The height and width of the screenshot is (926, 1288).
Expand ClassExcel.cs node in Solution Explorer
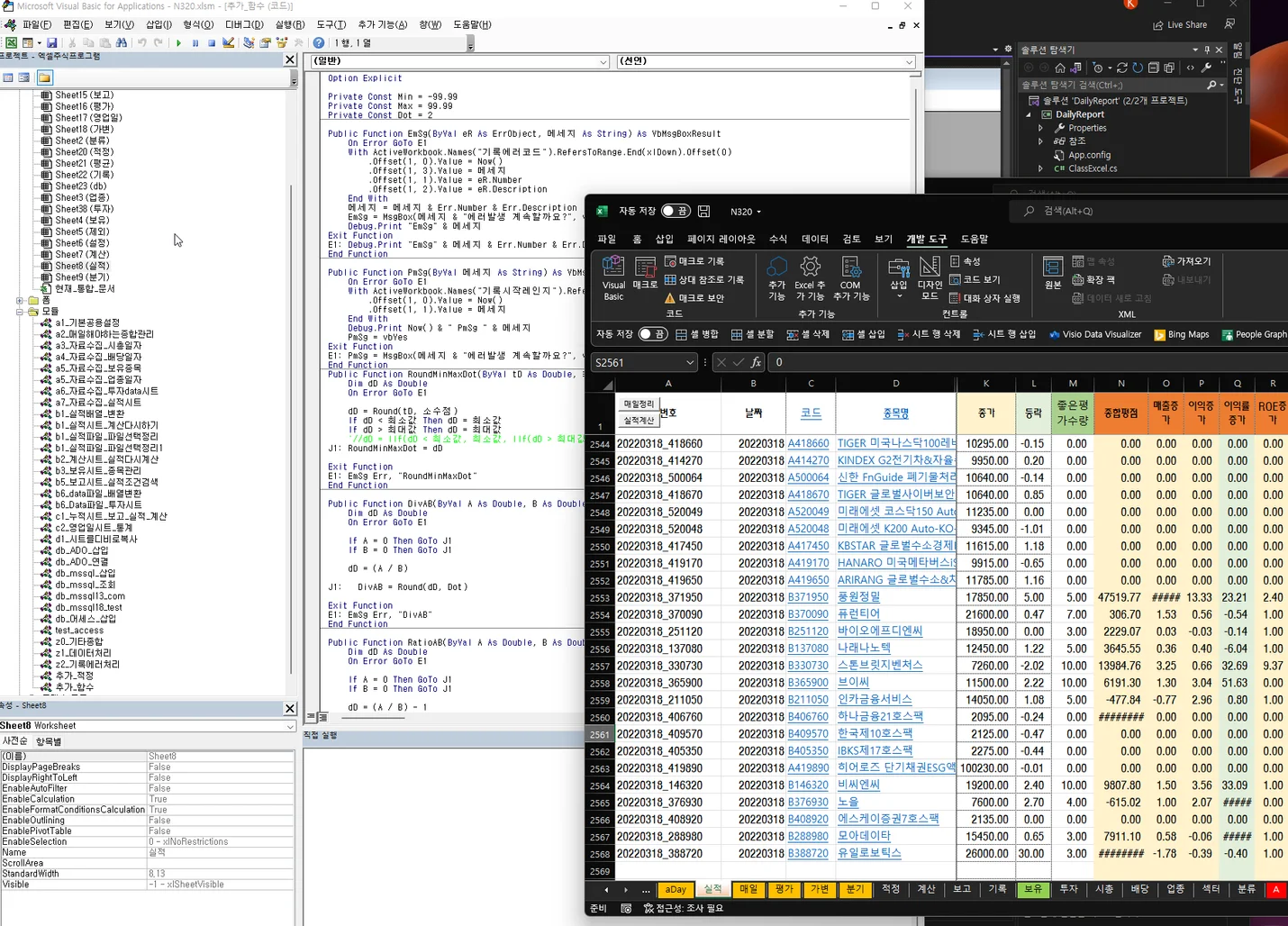tap(1041, 168)
